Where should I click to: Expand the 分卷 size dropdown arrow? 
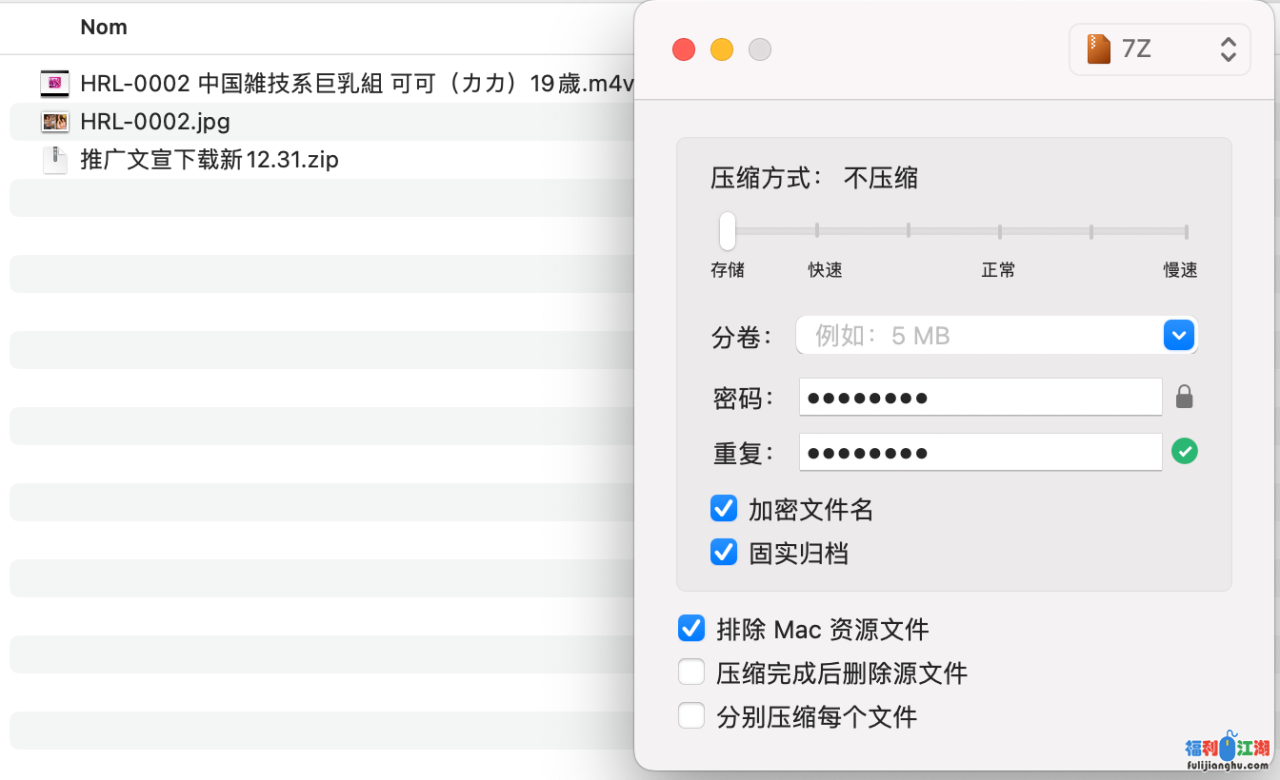(x=1179, y=336)
